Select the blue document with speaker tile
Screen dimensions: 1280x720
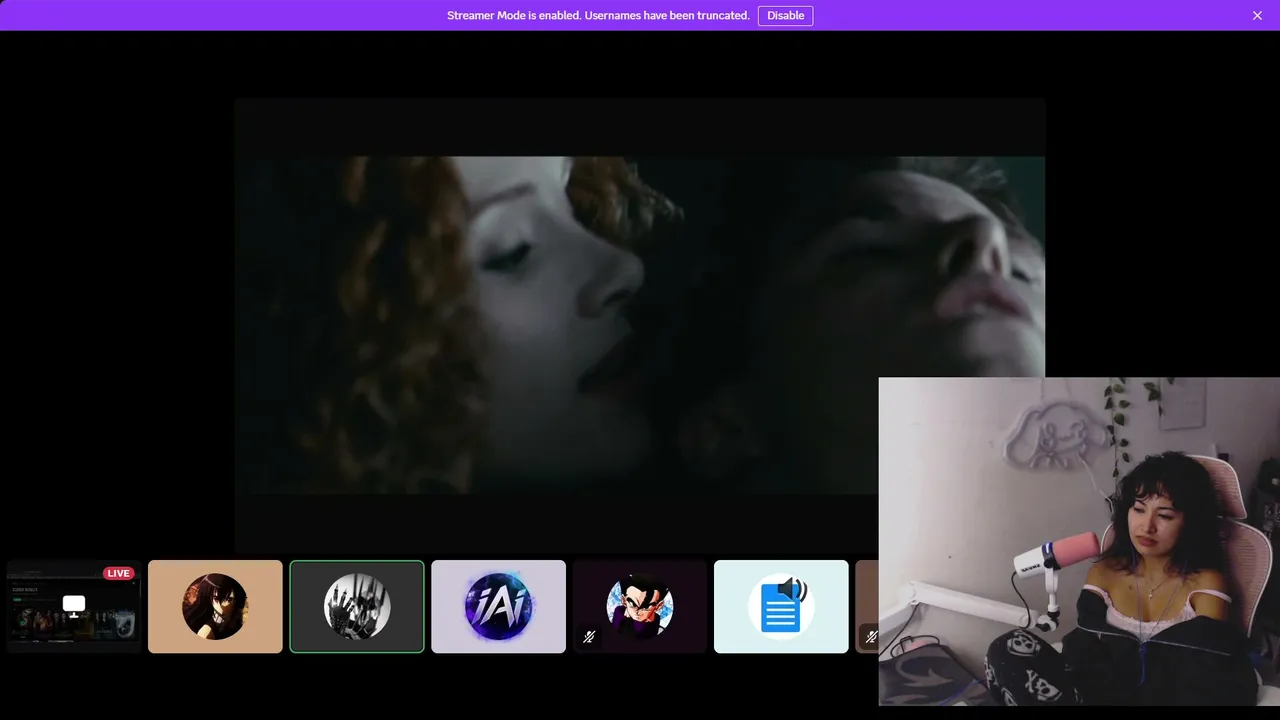(x=781, y=606)
